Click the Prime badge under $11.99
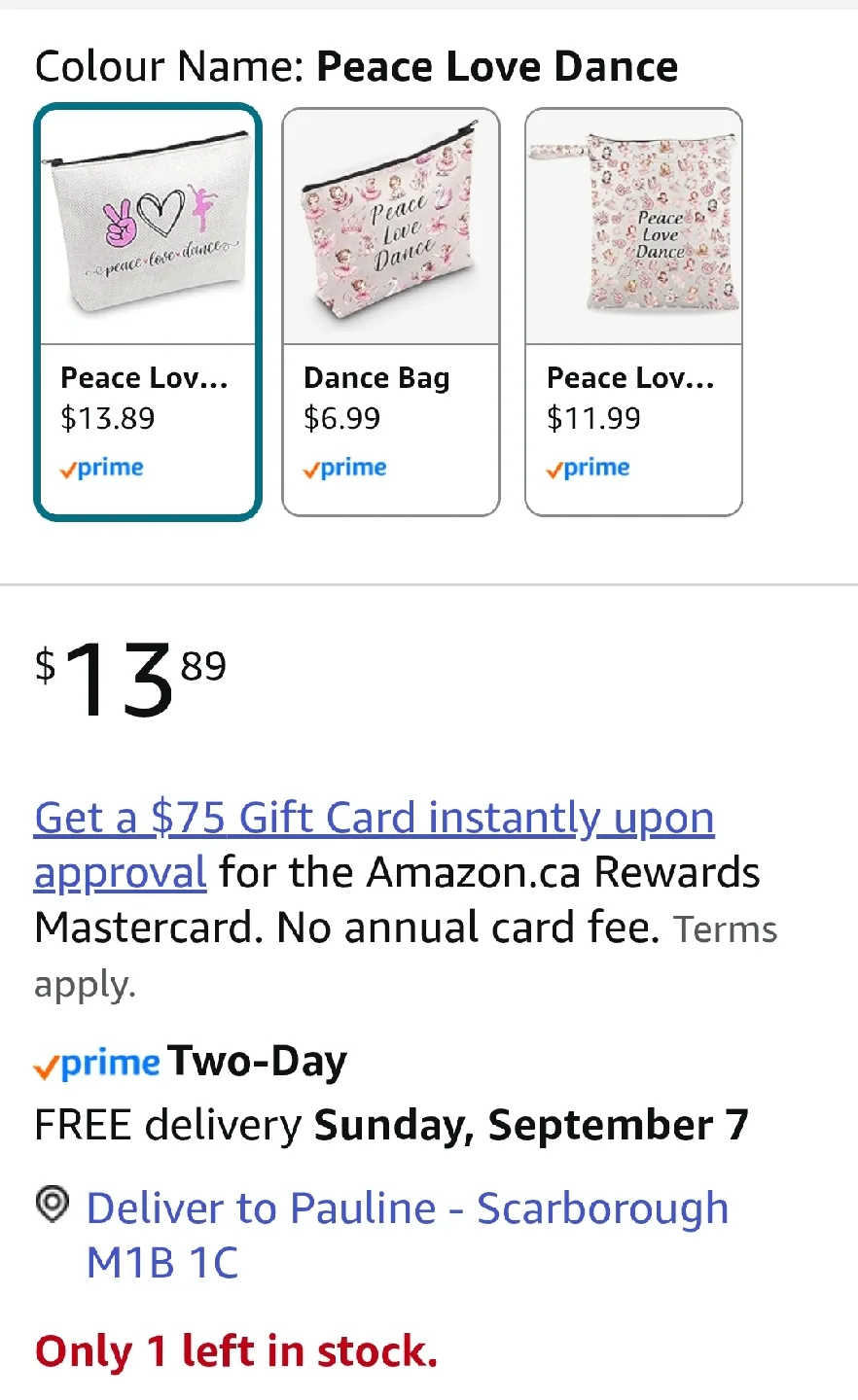 tap(588, 469)
